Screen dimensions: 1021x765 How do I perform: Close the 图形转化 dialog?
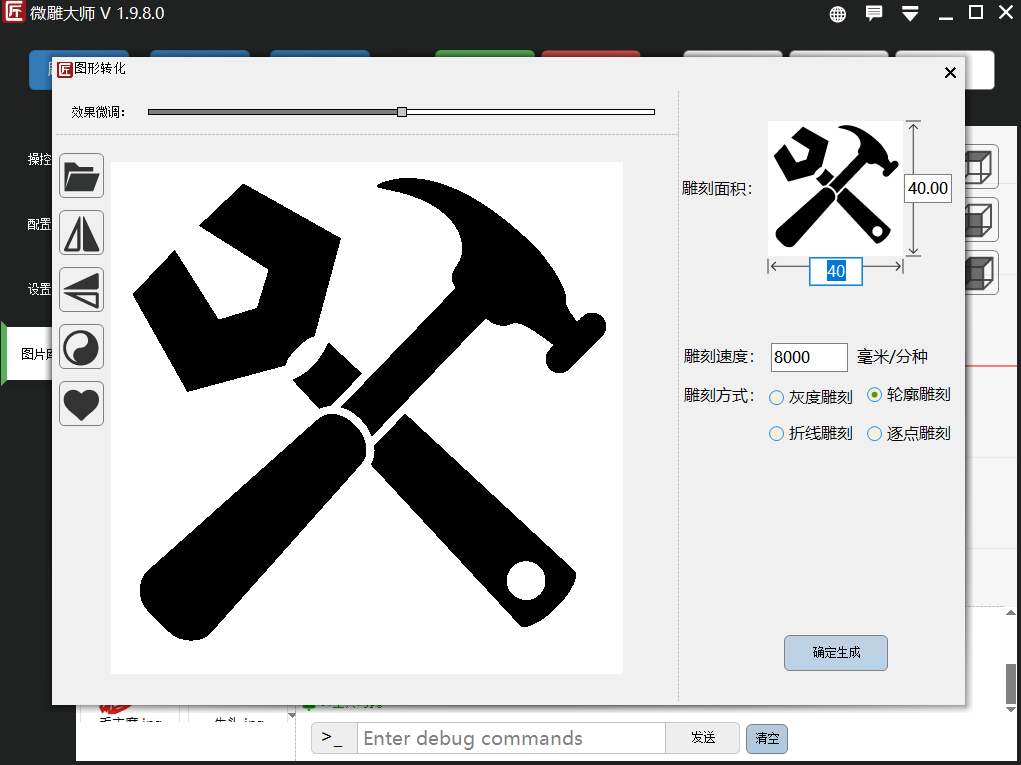[x=950, y=73]
